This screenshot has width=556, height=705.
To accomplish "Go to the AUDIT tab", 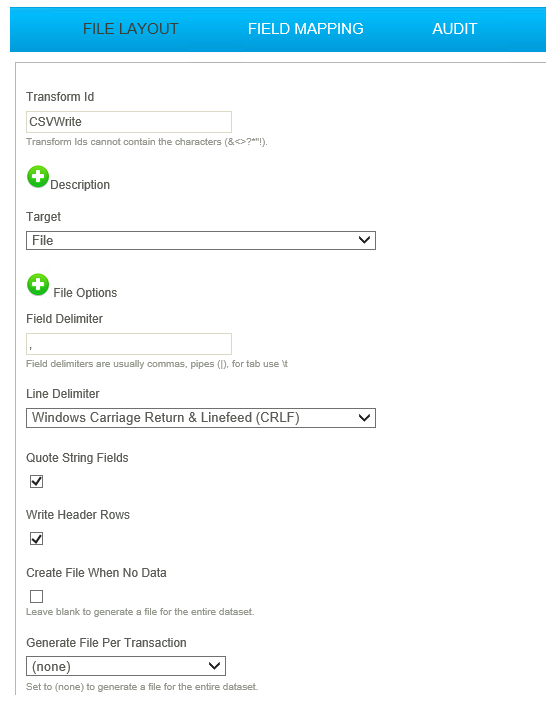I will [454, 29].
